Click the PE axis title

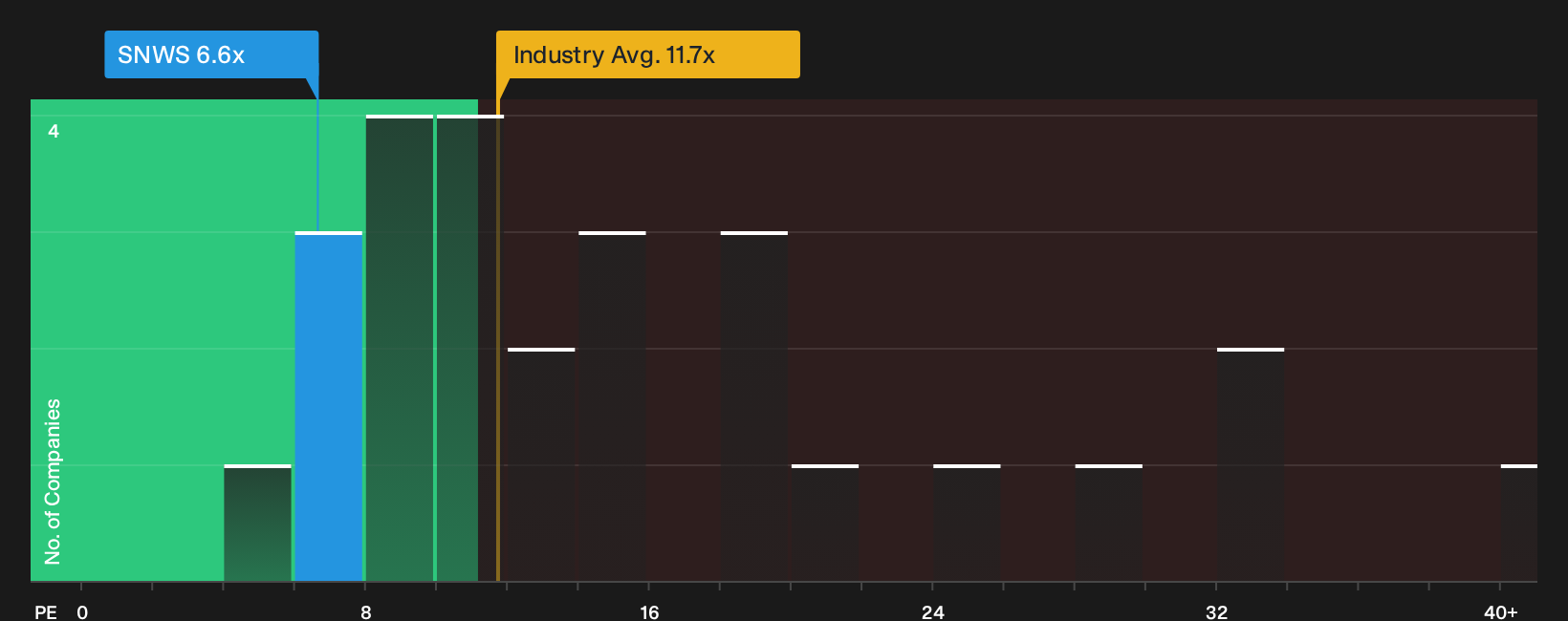point(46,611)
